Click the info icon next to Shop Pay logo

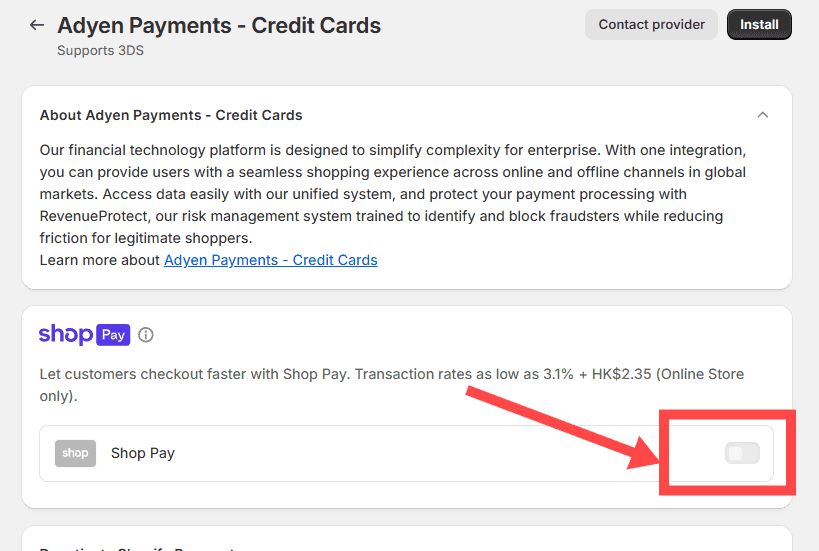click(146, 335)
